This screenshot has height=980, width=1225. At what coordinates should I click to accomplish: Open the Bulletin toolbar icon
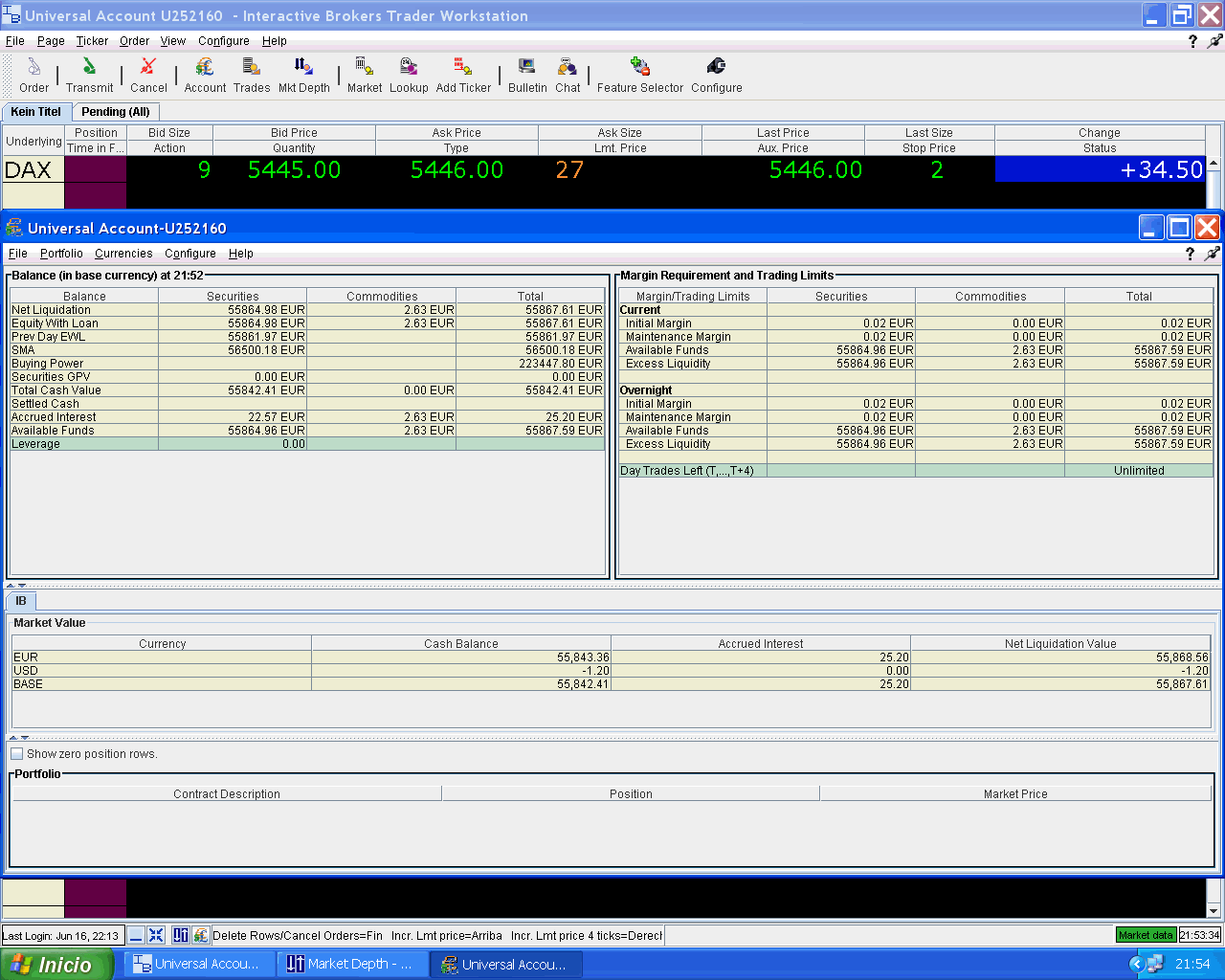pos(527,67)
